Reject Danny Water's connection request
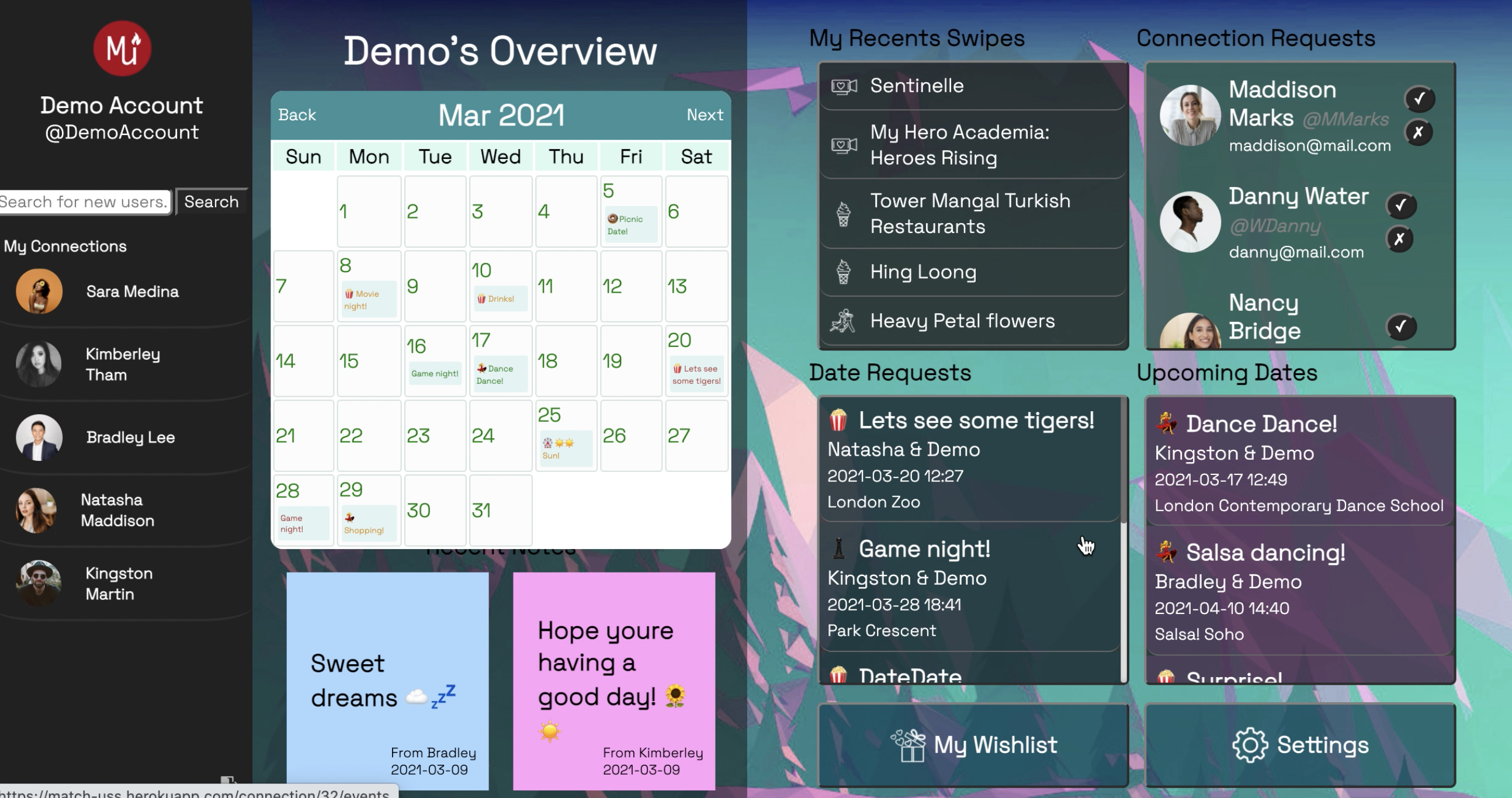The height and width of the screenshot is (798, 1512). click(x=1400, y=239)
